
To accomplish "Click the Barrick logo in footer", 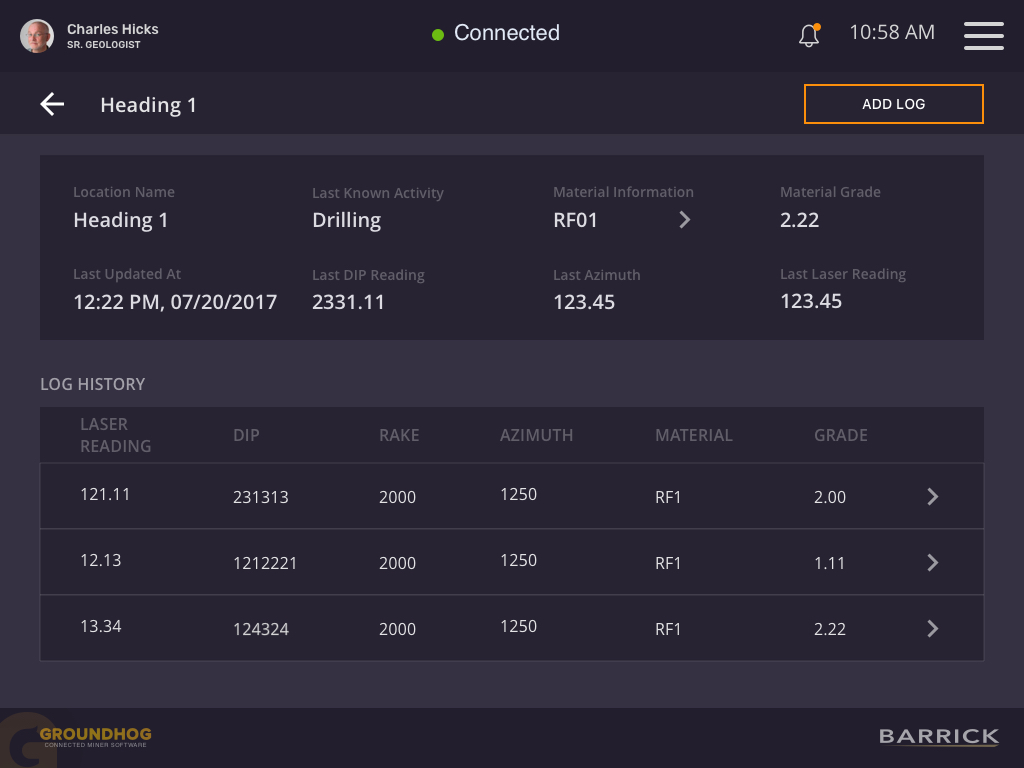I will [x=938, y=737].
